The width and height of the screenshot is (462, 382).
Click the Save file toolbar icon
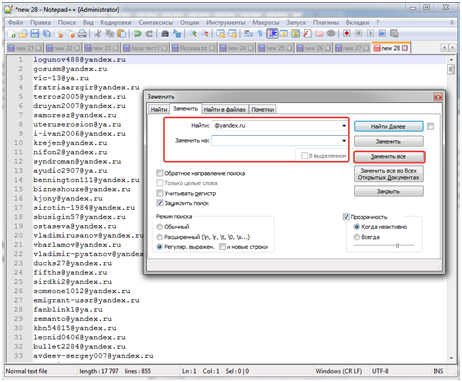click(x=35, y=33)
